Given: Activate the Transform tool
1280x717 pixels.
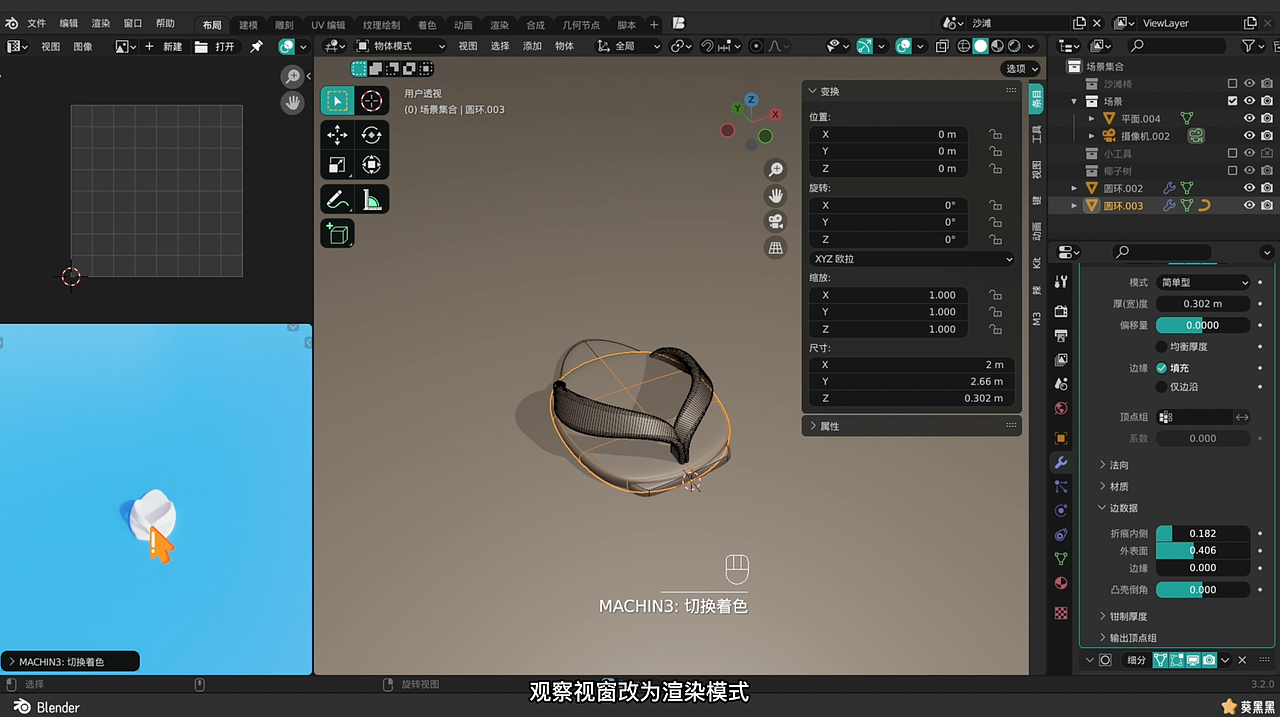Looking at the screenshot, I should (x=372, y=165).
